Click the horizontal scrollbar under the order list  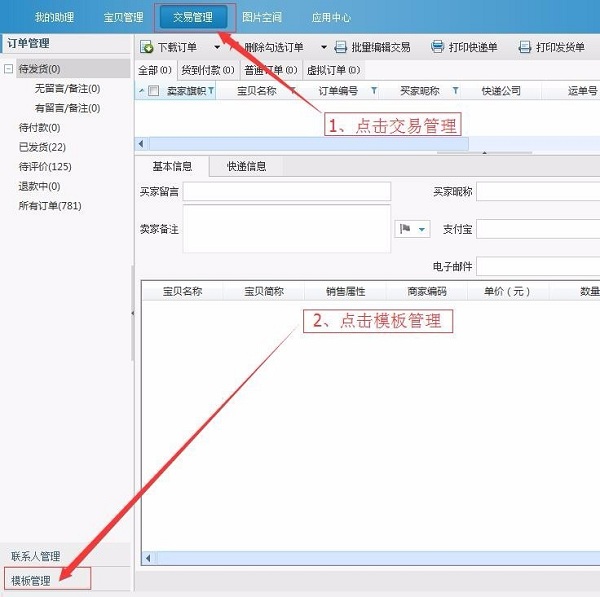click(x=300, y=143)
